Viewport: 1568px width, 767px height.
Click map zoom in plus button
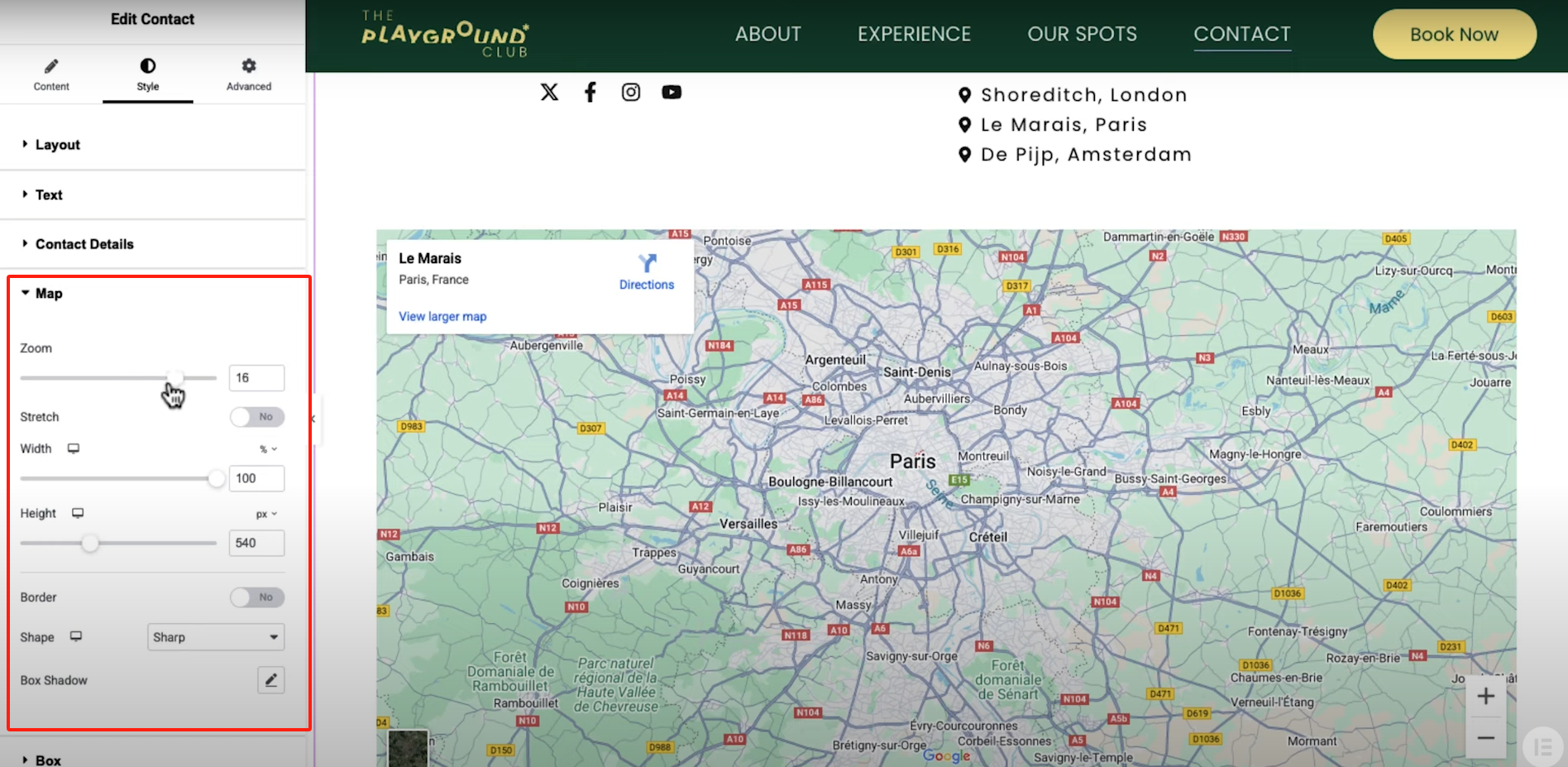(1485, 697)
